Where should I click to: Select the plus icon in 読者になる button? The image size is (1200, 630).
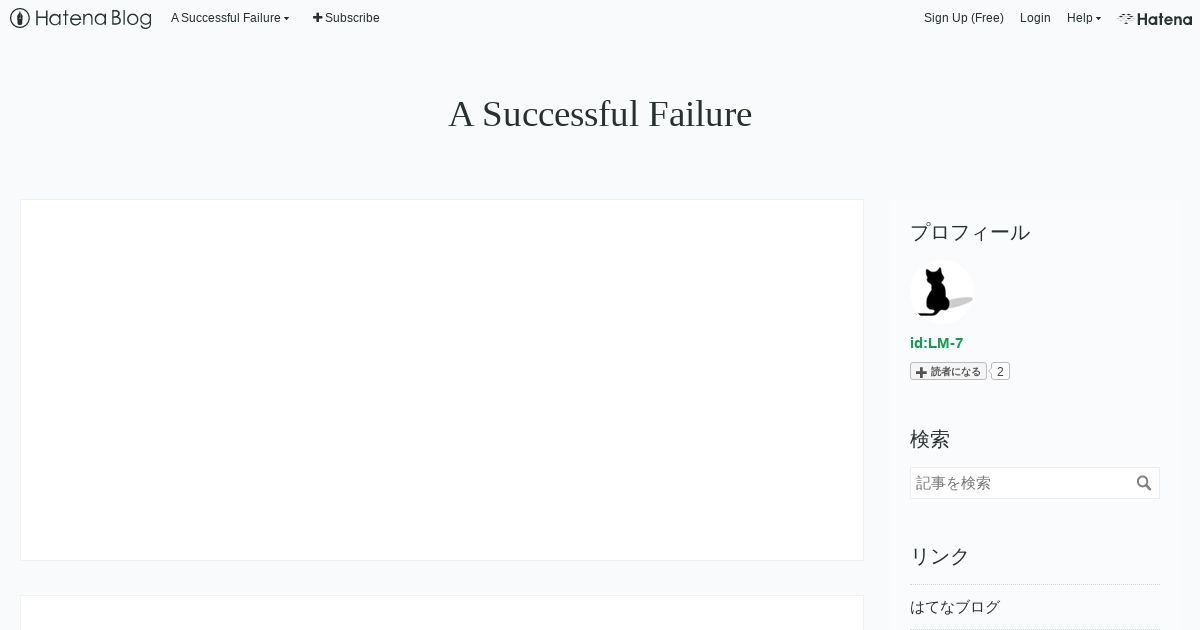(921, 372)
